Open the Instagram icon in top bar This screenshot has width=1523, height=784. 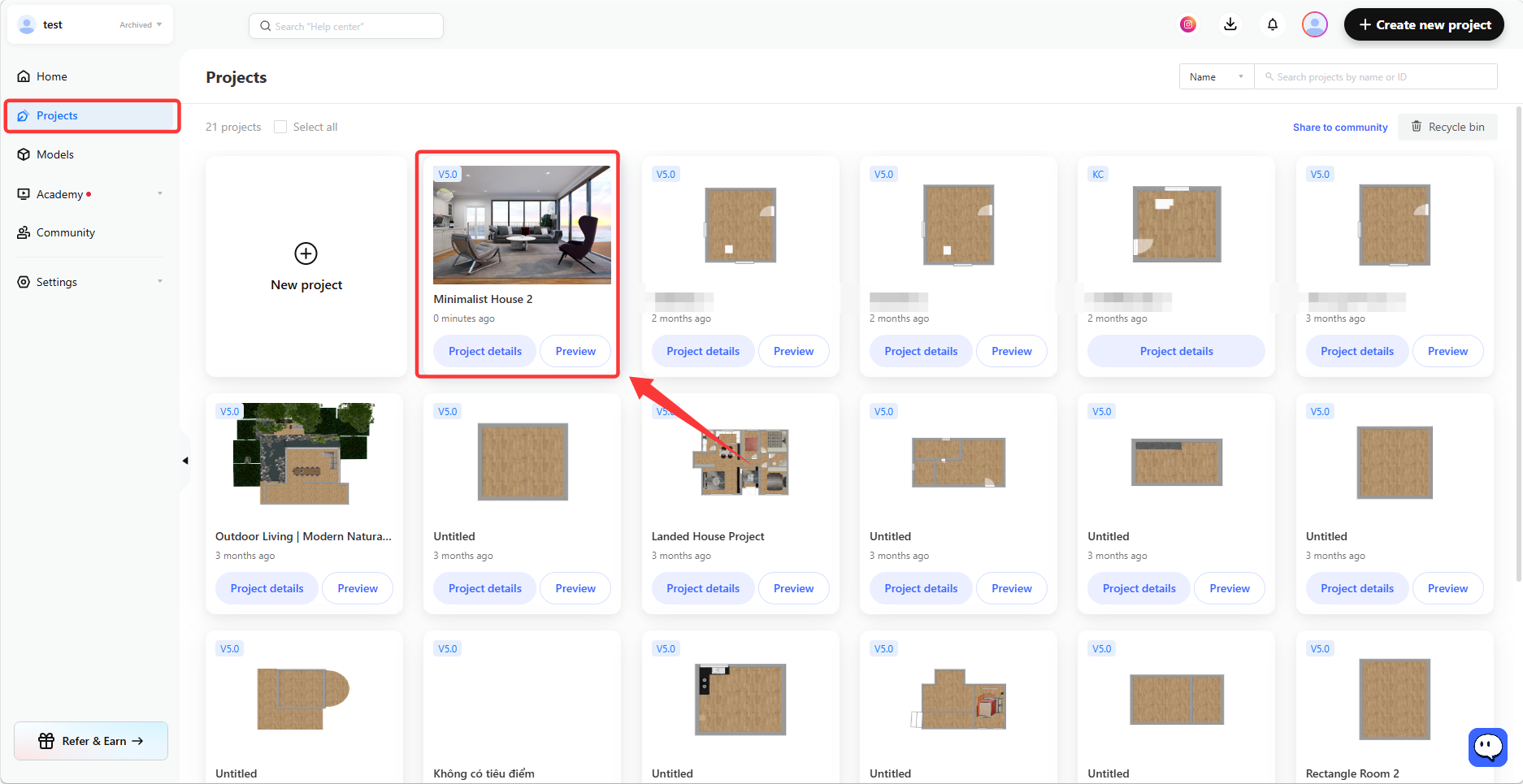tap(1188, 24)
